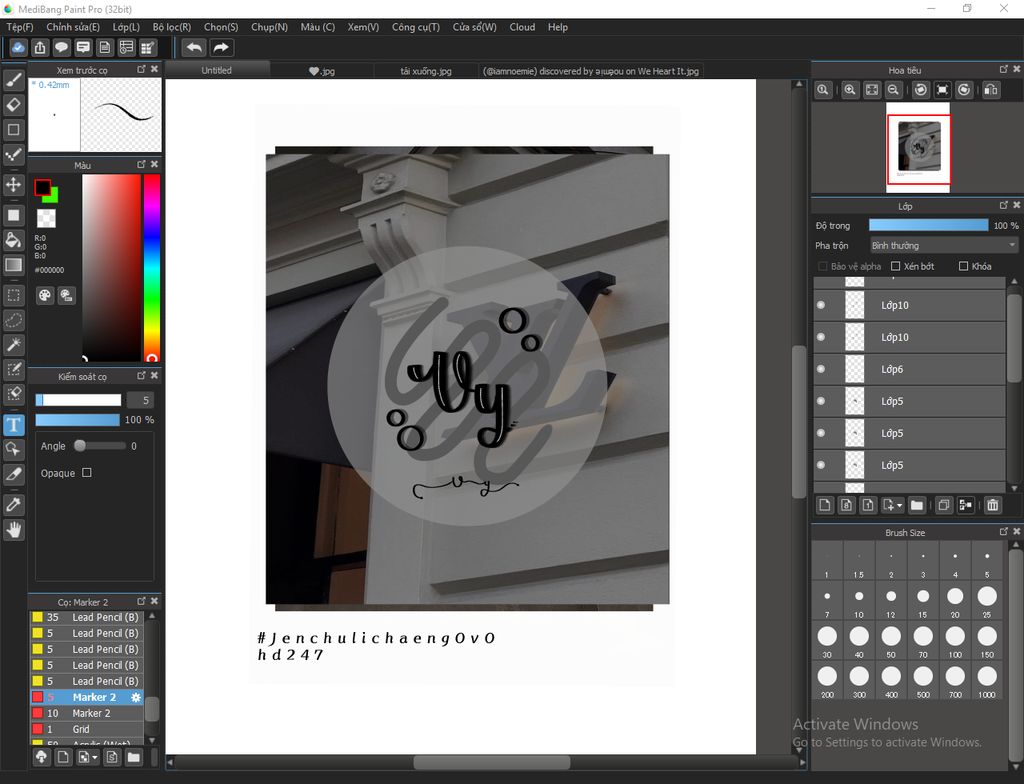This screenshot has width=1024, height=784.
Task: Choose brush size 1000 preset
Action: [987, 680]
